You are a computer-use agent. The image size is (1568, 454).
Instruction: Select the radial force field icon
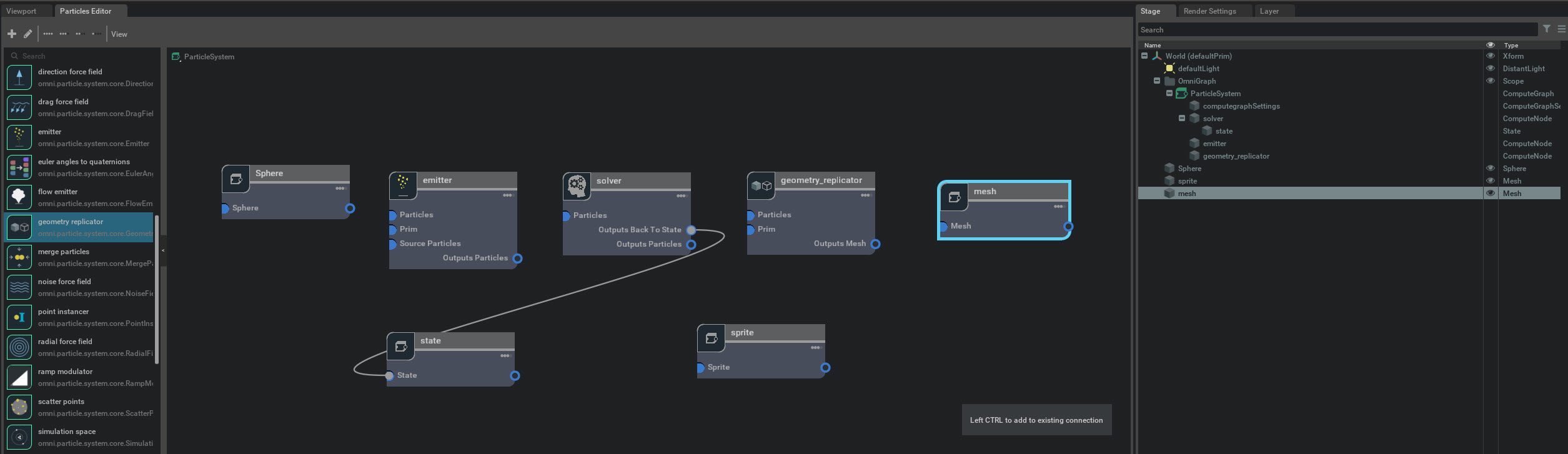[x=19, y=347]
